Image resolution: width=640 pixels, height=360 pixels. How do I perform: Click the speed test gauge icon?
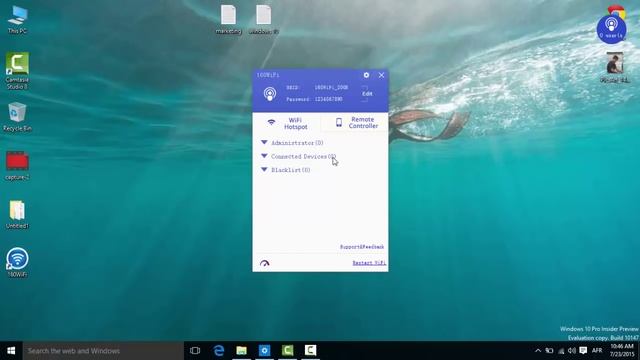pyautogui.click(x=264, y=263)
